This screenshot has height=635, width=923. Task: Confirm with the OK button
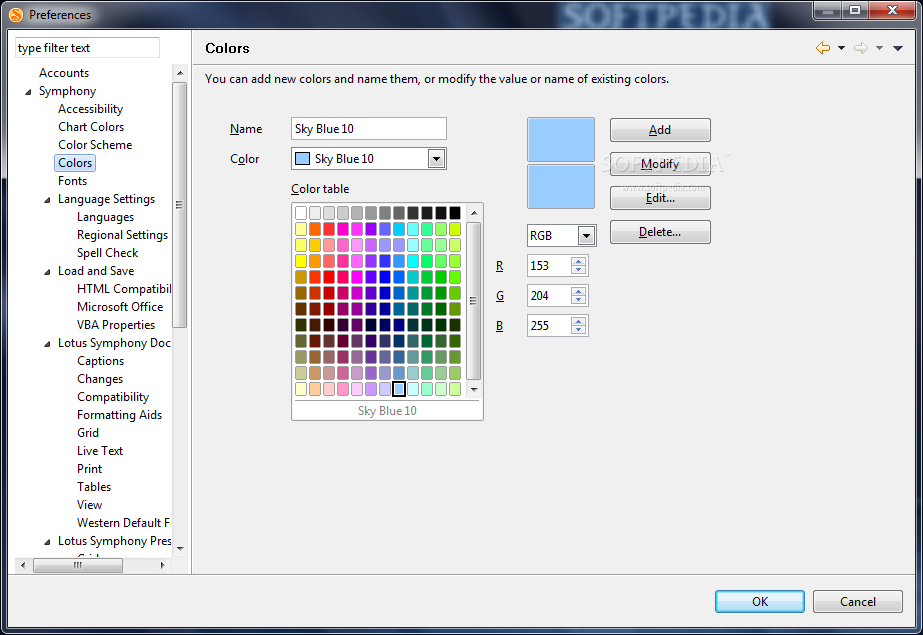(x=759, y=601)
